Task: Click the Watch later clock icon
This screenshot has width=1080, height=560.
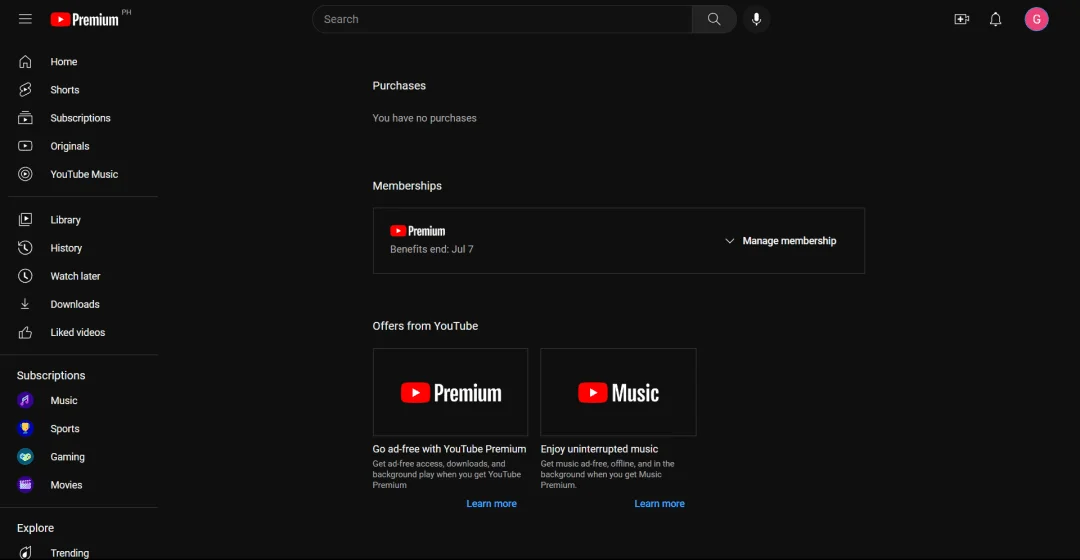Action: [x=25, y=276]
